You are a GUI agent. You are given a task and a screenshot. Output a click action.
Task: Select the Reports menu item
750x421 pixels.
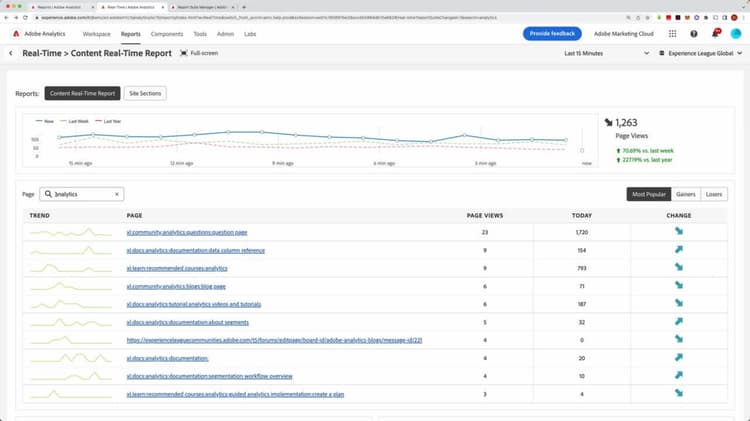(x=131, y=34)
